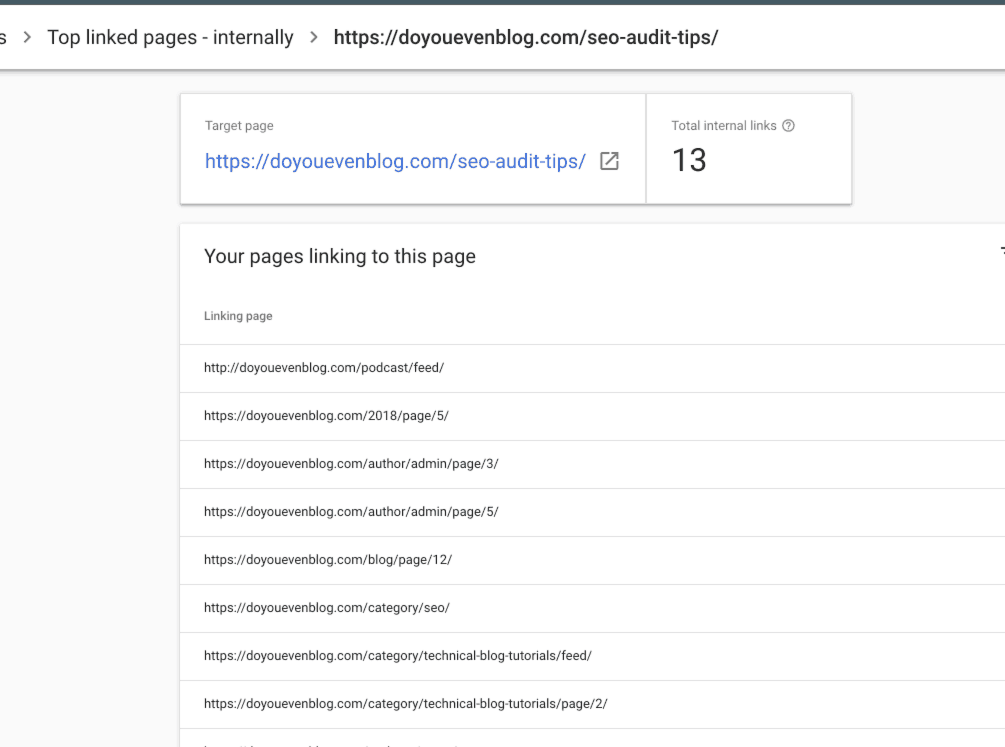Click the chevron before Top linked pages
This screenshot has width=1005, height=747.
pos(27,37)
